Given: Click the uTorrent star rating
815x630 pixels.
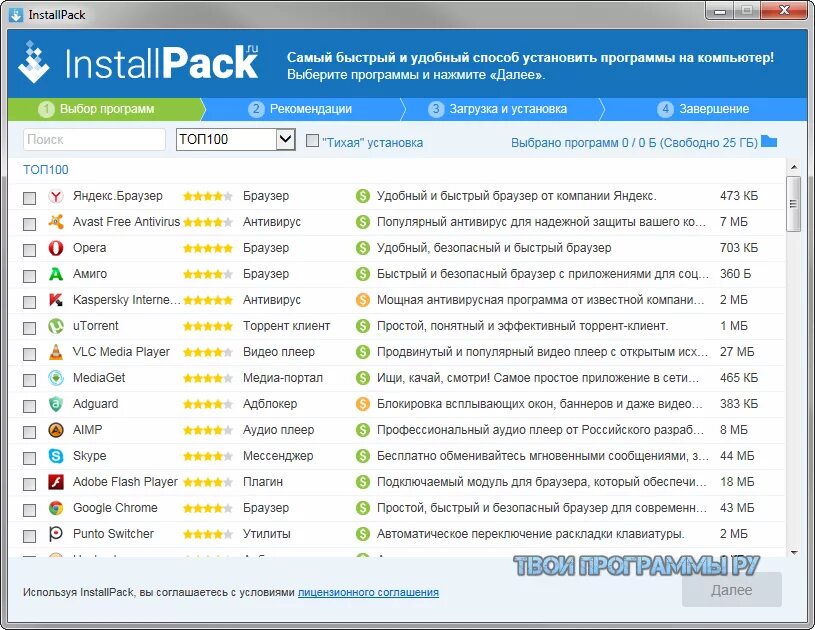Looking at the screenshot, I should [208, 326].
